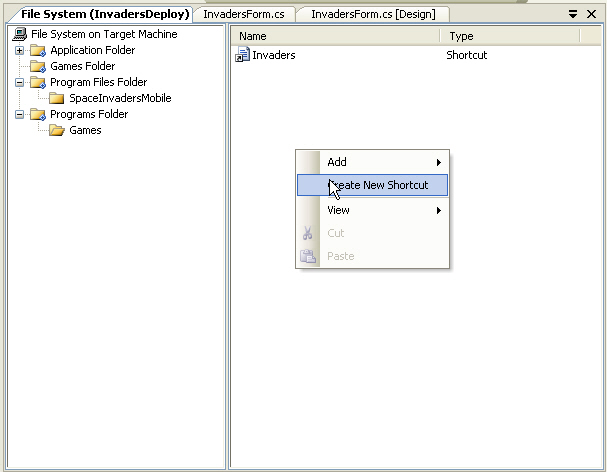
Task: Click the Invaders shortcut file icon
Action: (x=242, y=55)
